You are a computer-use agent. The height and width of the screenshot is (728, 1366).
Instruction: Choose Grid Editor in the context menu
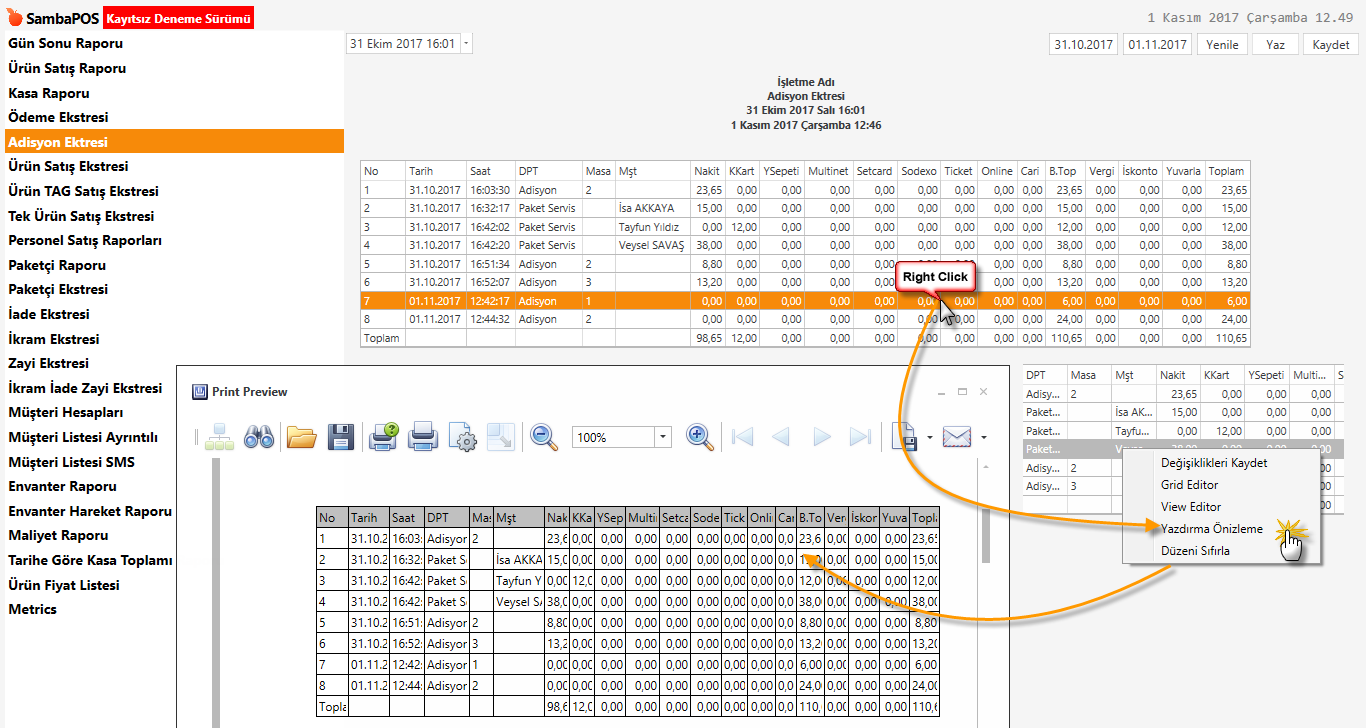click(x=1189, y=485)
